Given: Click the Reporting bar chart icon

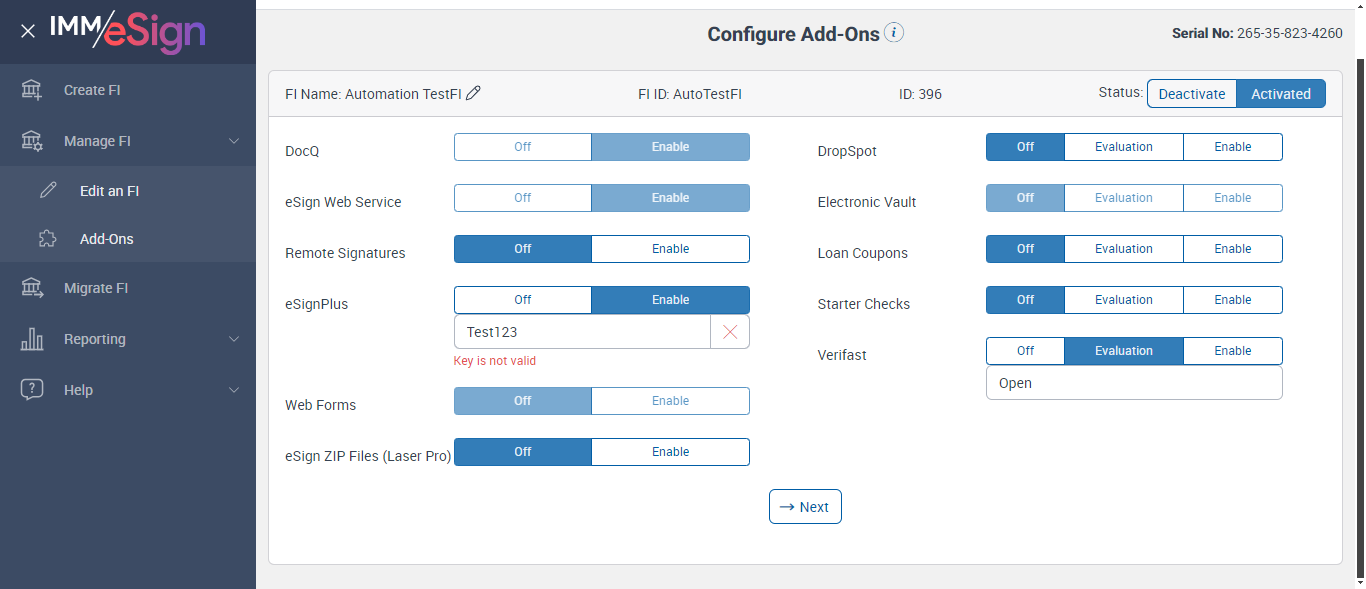Looking at the screenshot, I should pyautogui.click(x=32, y=339).
